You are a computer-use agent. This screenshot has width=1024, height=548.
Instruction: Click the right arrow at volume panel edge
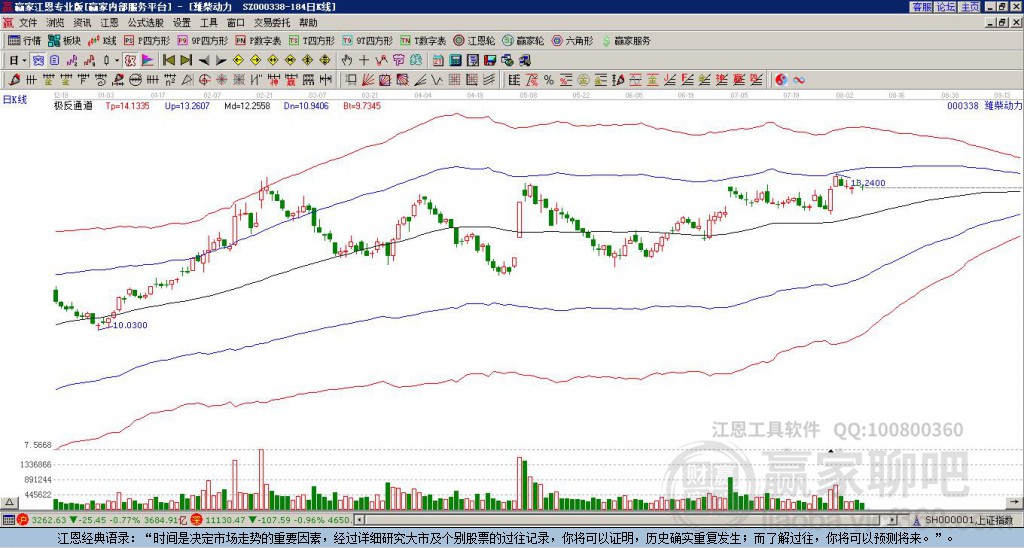point(1015,502)
